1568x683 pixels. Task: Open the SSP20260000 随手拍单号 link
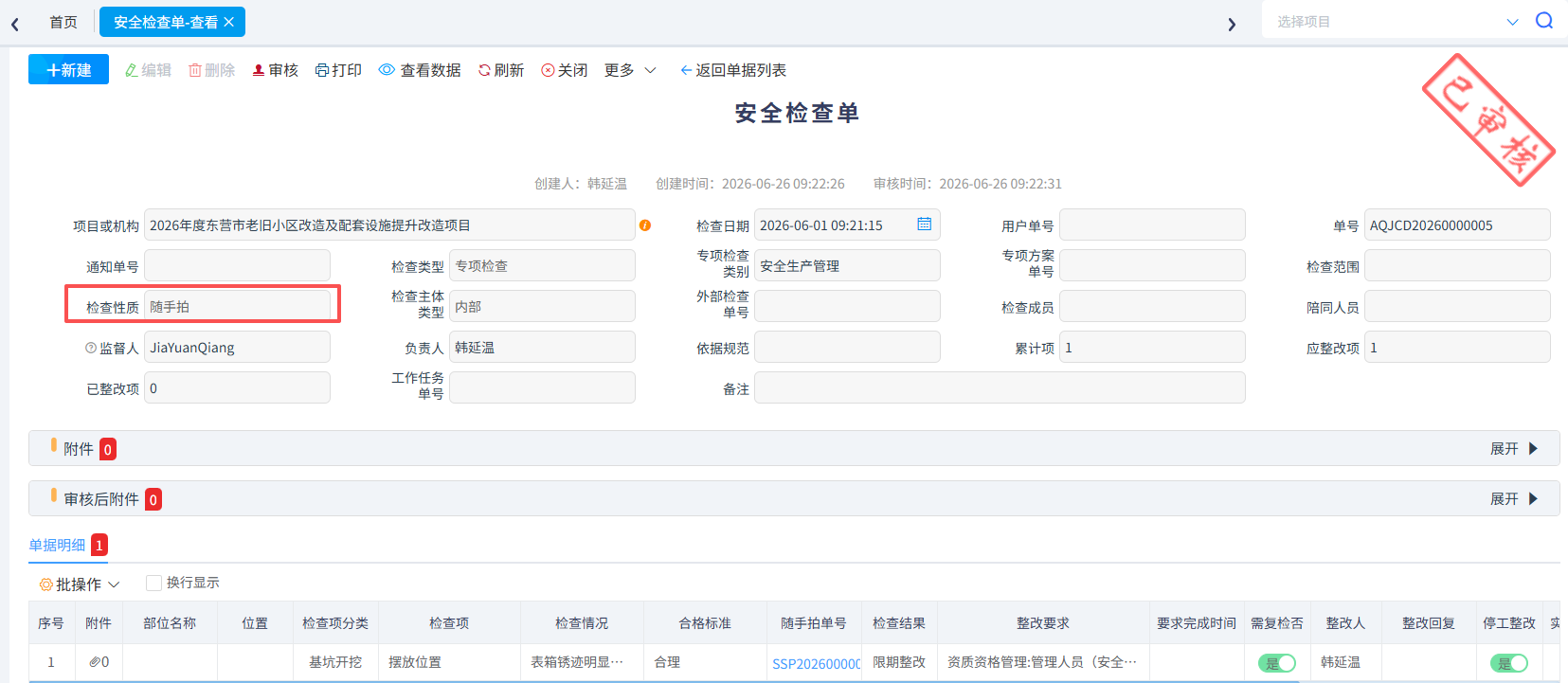[x=817, y=664]
